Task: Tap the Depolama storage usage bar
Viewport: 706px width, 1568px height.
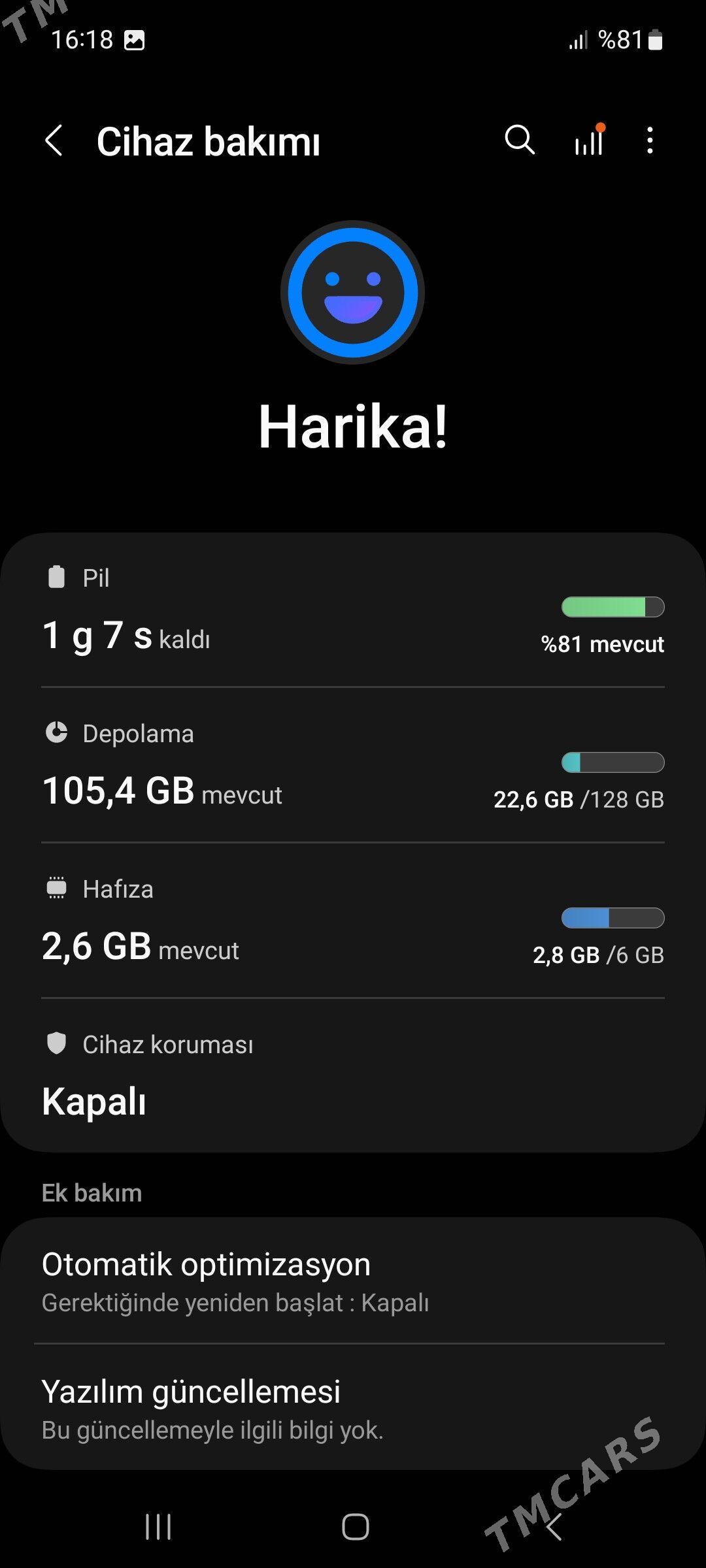Action: pos(613,762)
